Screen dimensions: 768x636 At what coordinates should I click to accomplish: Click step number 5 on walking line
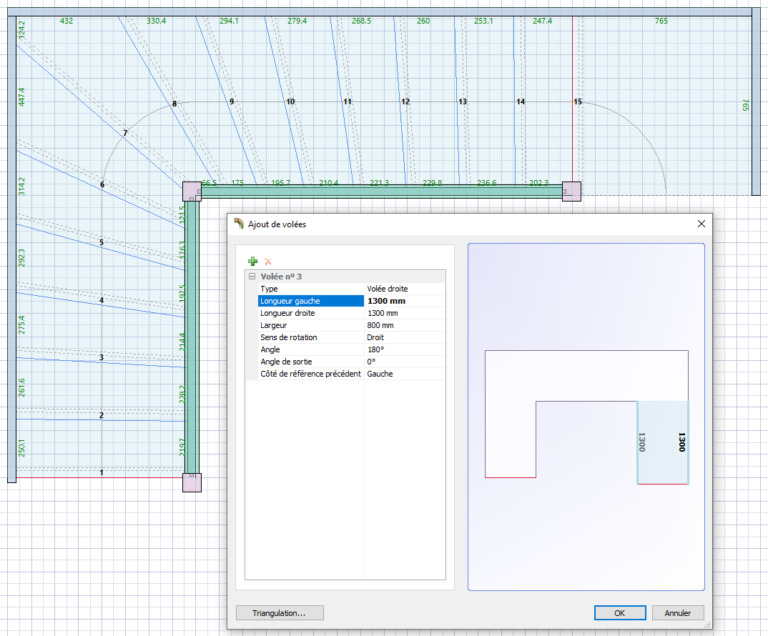101,242
